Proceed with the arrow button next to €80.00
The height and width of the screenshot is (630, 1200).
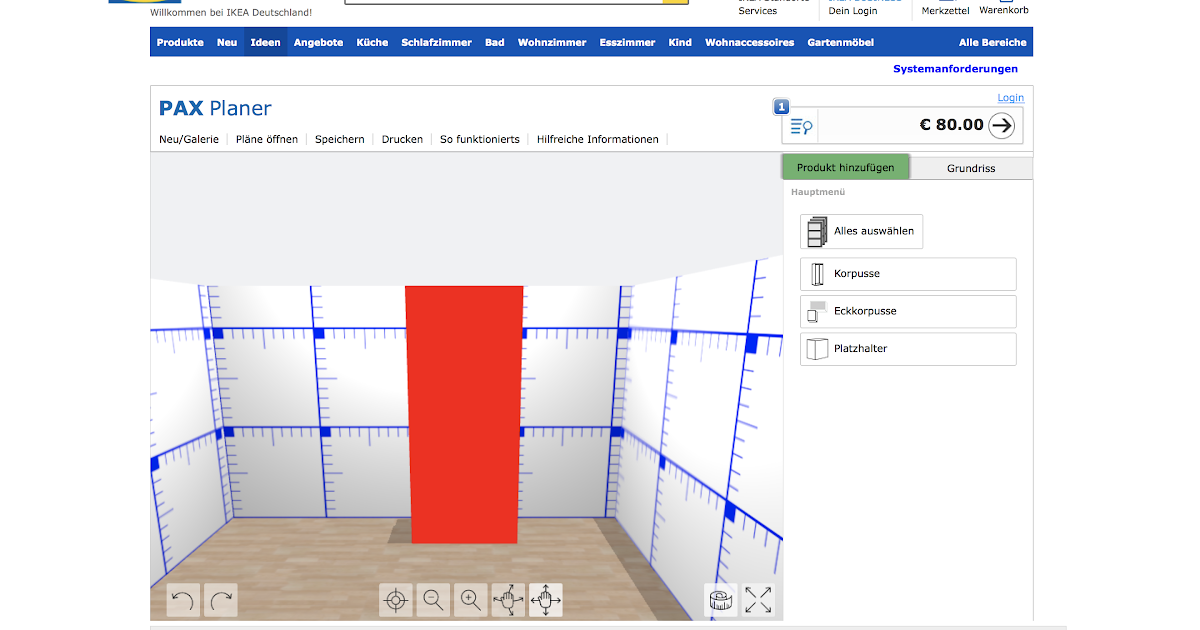[x=1001, y=125]
